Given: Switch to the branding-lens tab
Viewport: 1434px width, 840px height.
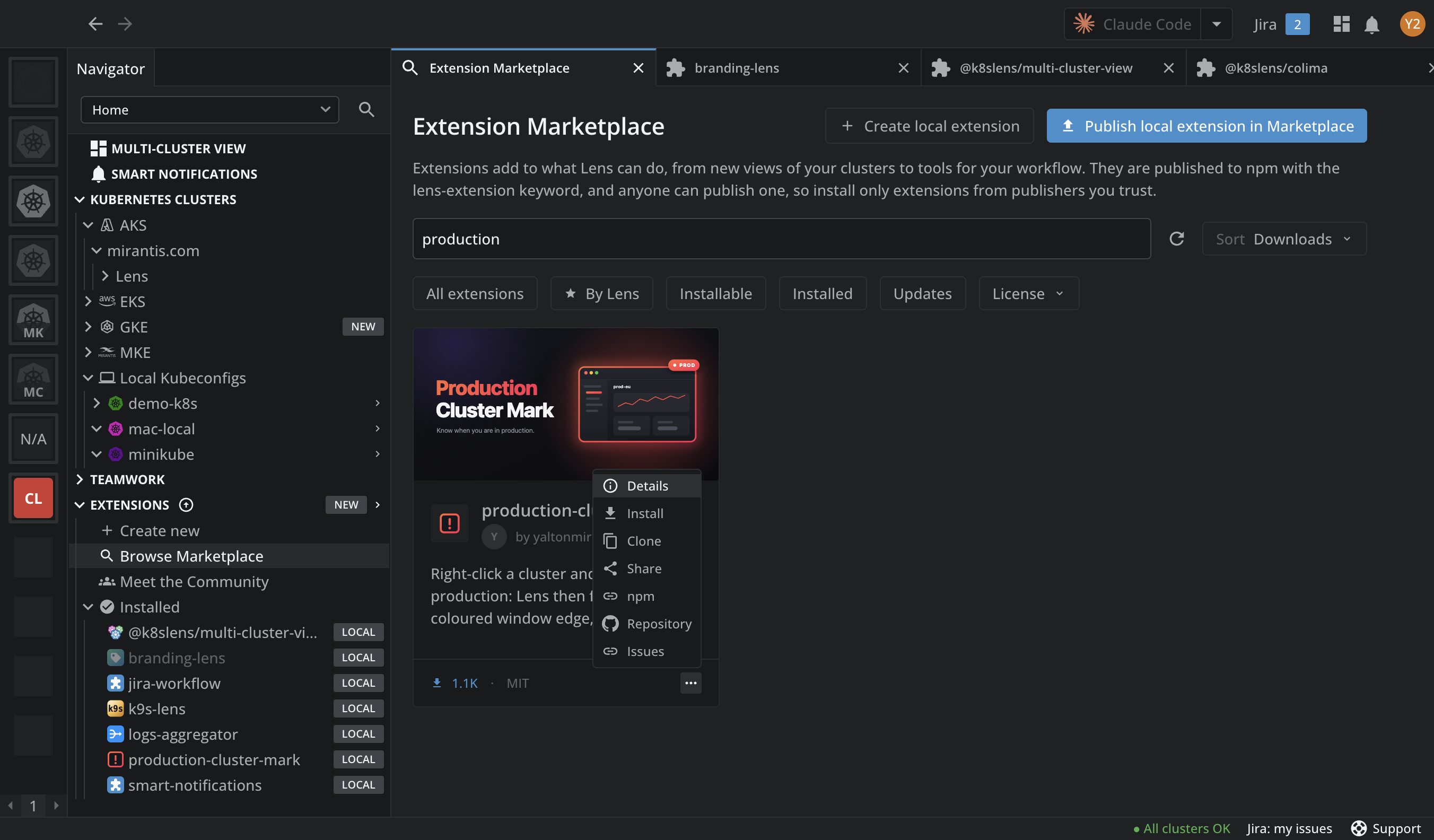Looking at the screenshot, I should point(788,68).
